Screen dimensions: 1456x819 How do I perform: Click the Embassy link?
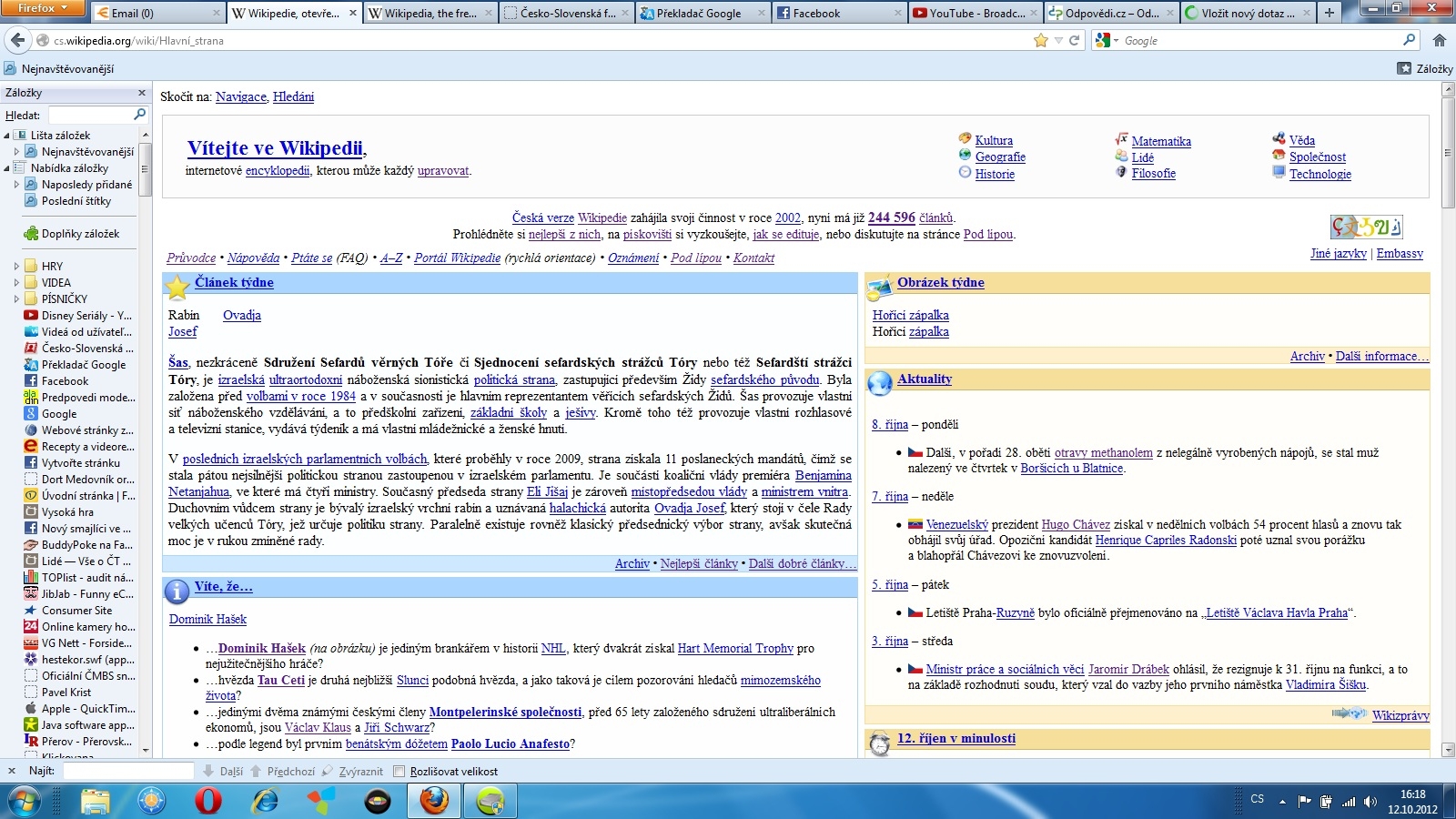tap(1400, 253)
